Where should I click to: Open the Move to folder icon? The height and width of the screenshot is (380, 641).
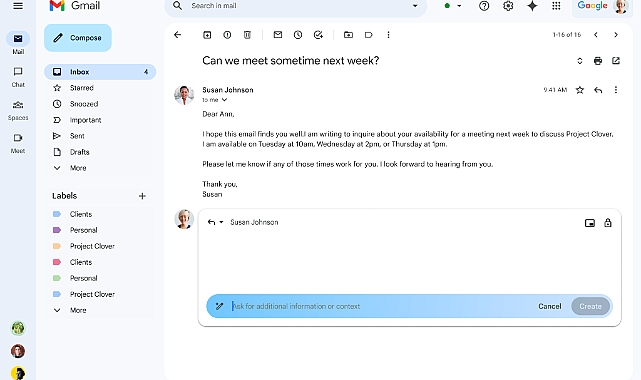click(x=348, y=35)
